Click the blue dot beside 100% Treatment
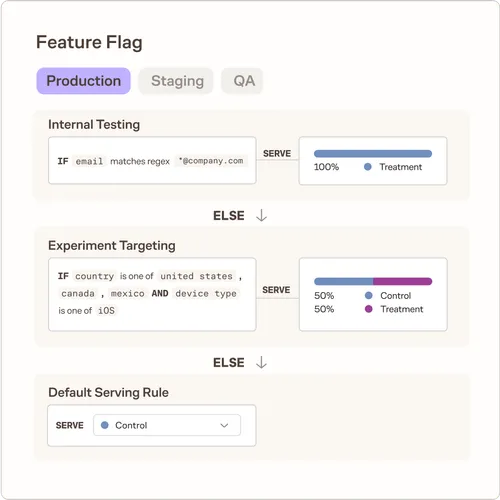The height and width of the screenshot is (500, 500). coord(368,167)
